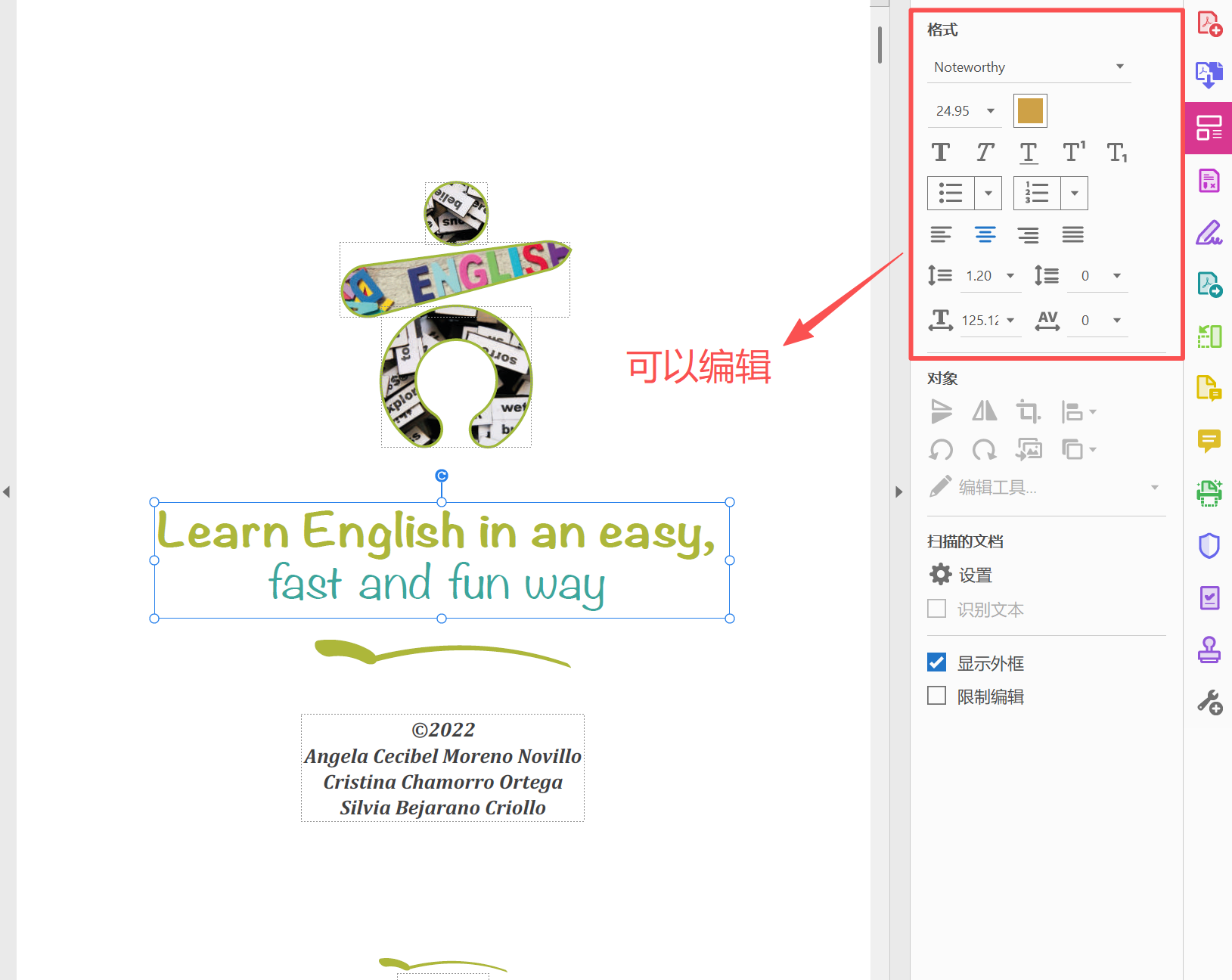
Task: Check the 限制编辑 checkbox
Action: tap(936, 696)
